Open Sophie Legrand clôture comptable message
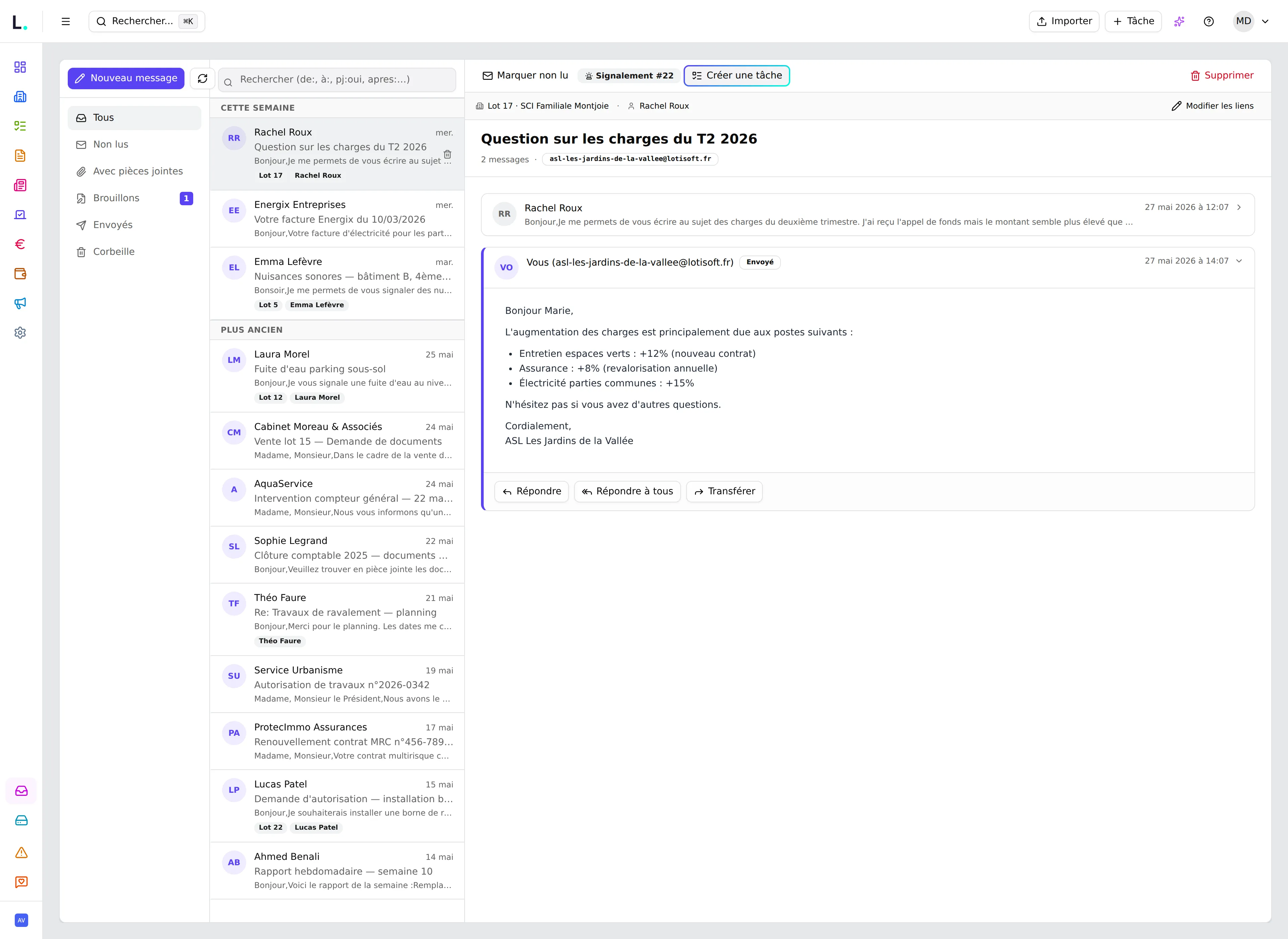 (337, 555)
